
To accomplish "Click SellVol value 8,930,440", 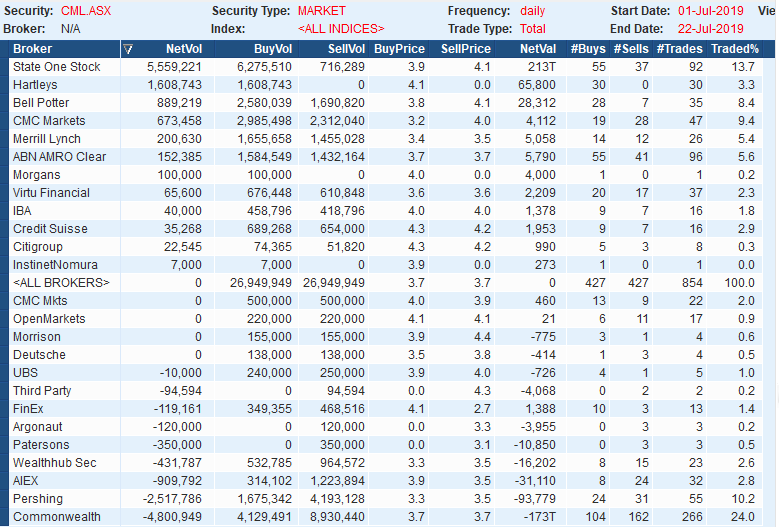I will point(337,517).
